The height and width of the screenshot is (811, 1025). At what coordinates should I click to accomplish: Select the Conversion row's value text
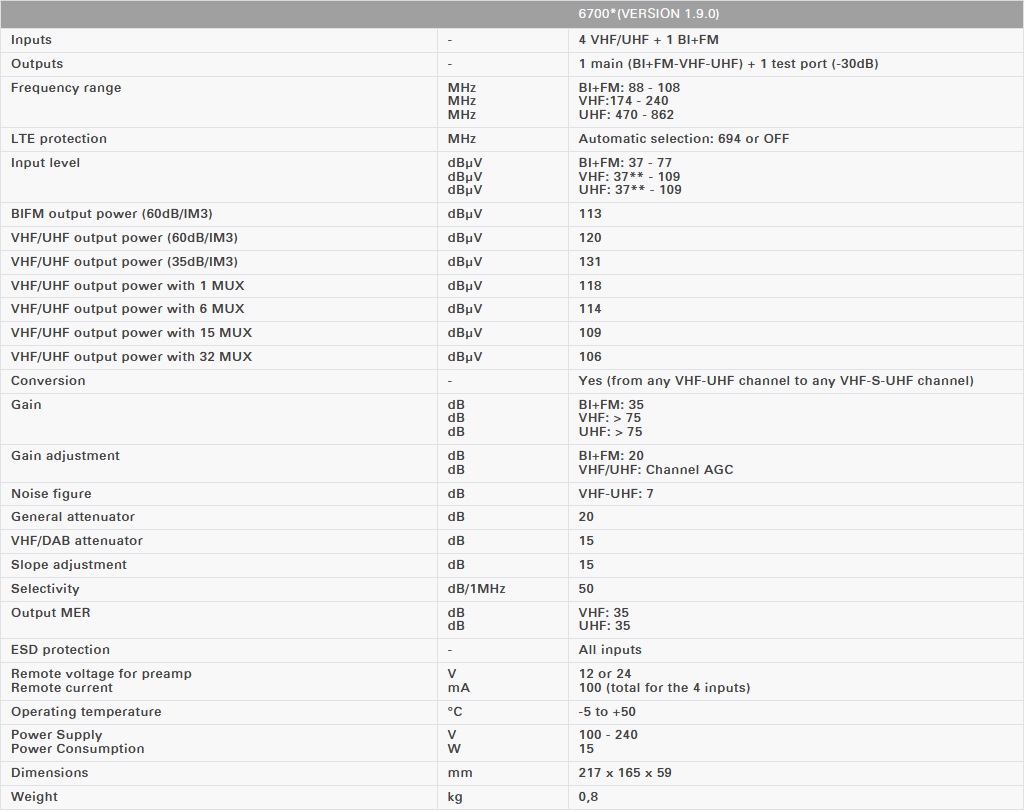coord(775,381)
